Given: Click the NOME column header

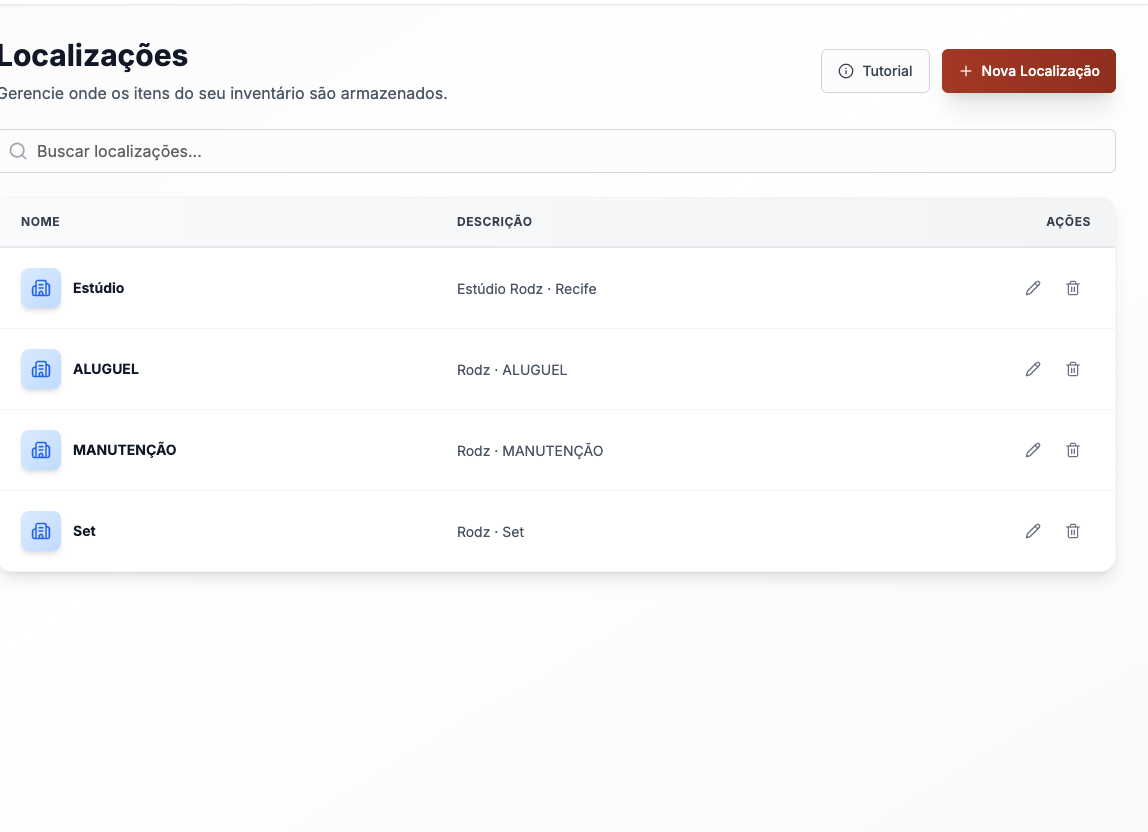Looking at the screenshot, I should click(40, 222).
